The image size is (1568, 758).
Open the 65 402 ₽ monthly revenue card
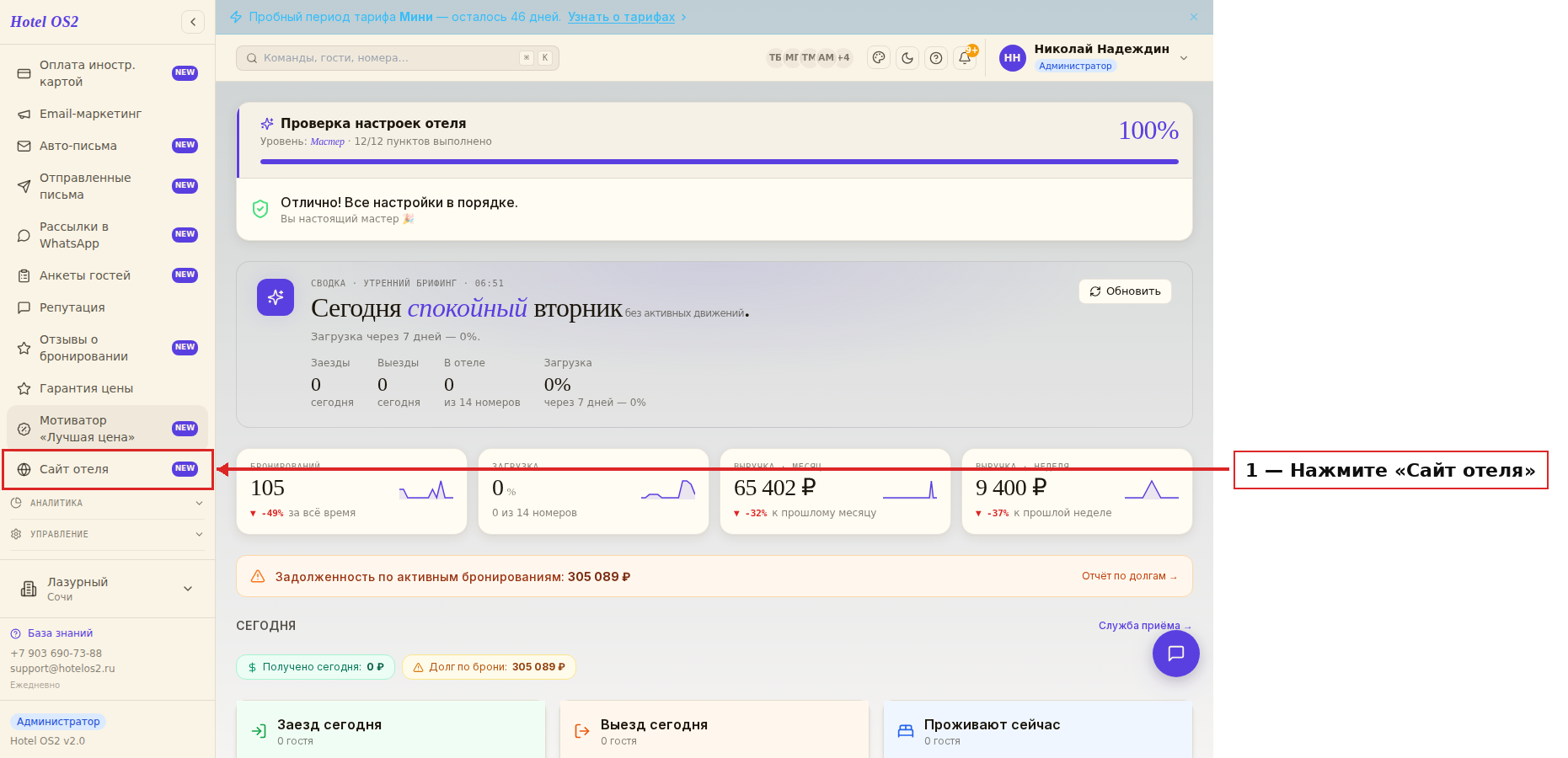(x=835, y=492)
